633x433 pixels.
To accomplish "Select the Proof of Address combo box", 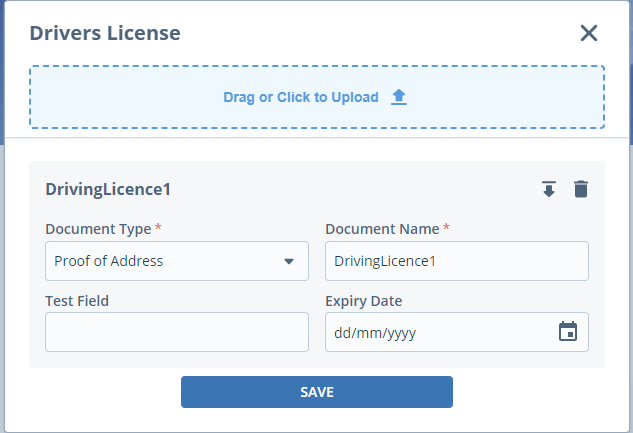I will (165, 261).
